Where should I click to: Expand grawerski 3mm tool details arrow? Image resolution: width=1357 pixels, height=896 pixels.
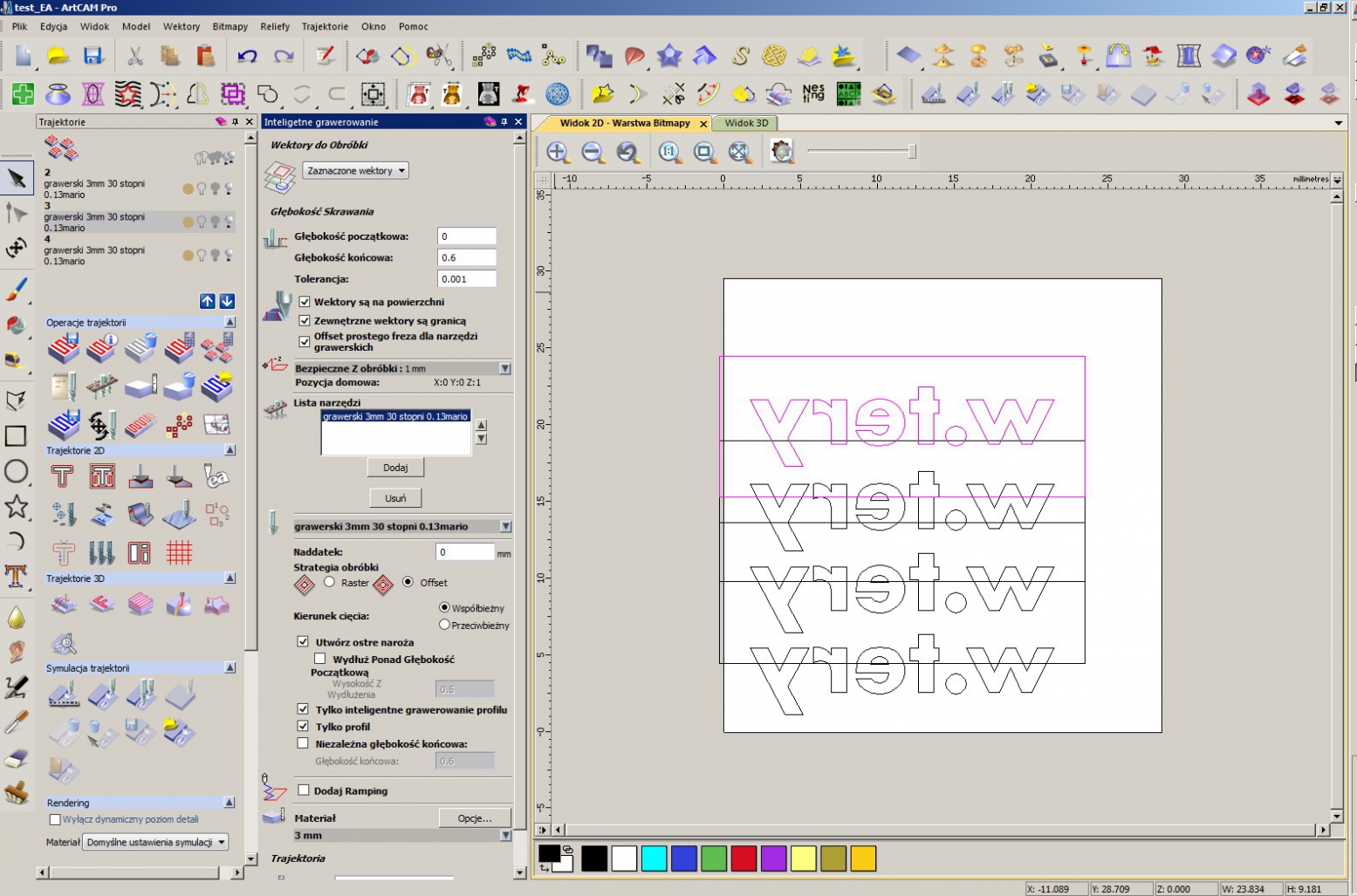pos(505,526)
